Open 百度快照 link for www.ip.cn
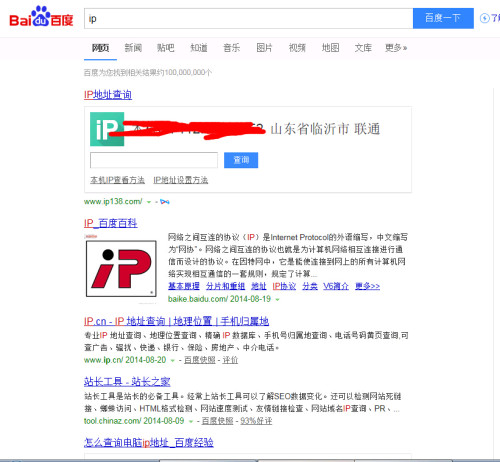 click(x=199, y=360)
